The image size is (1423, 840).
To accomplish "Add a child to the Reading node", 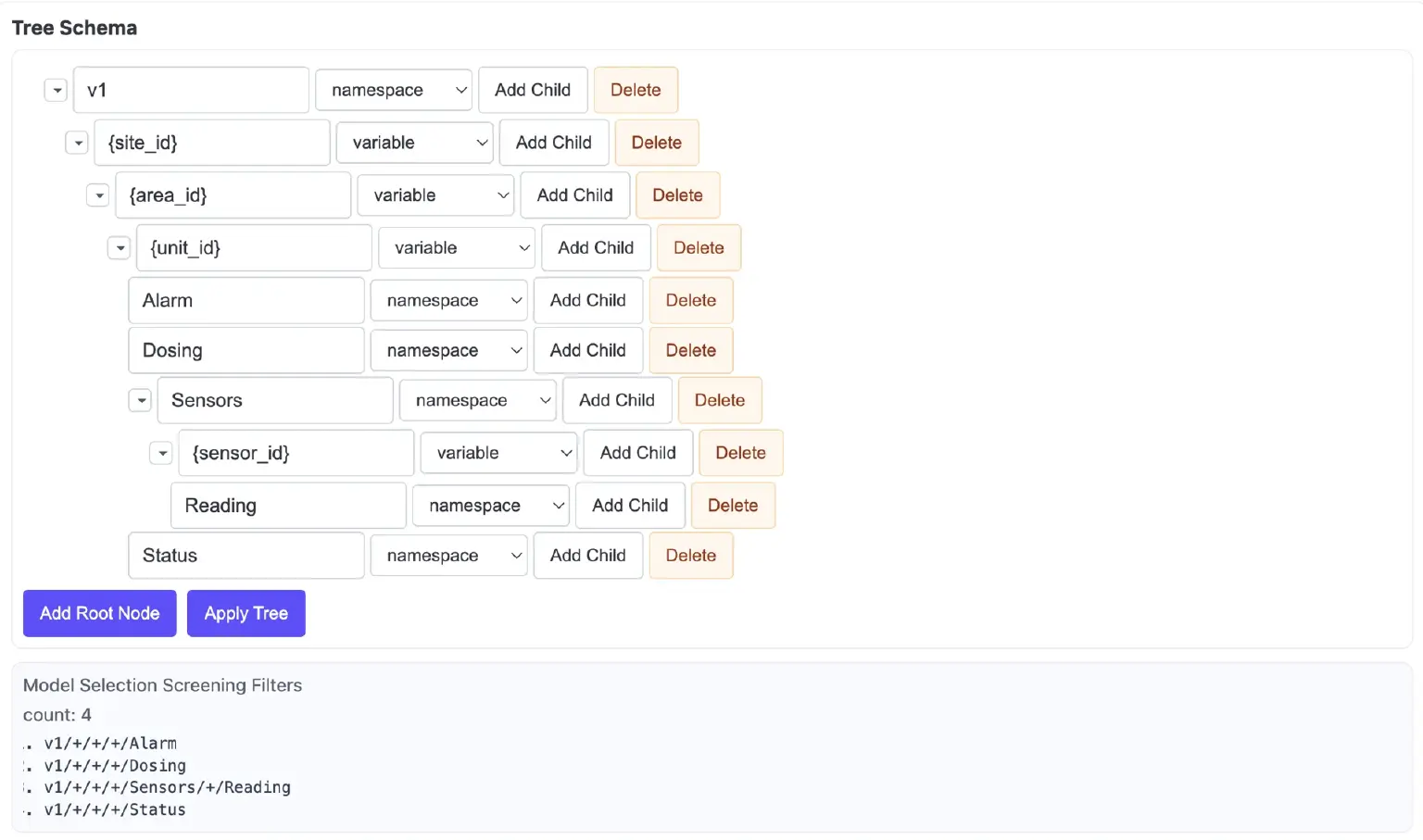I will 630,506.
